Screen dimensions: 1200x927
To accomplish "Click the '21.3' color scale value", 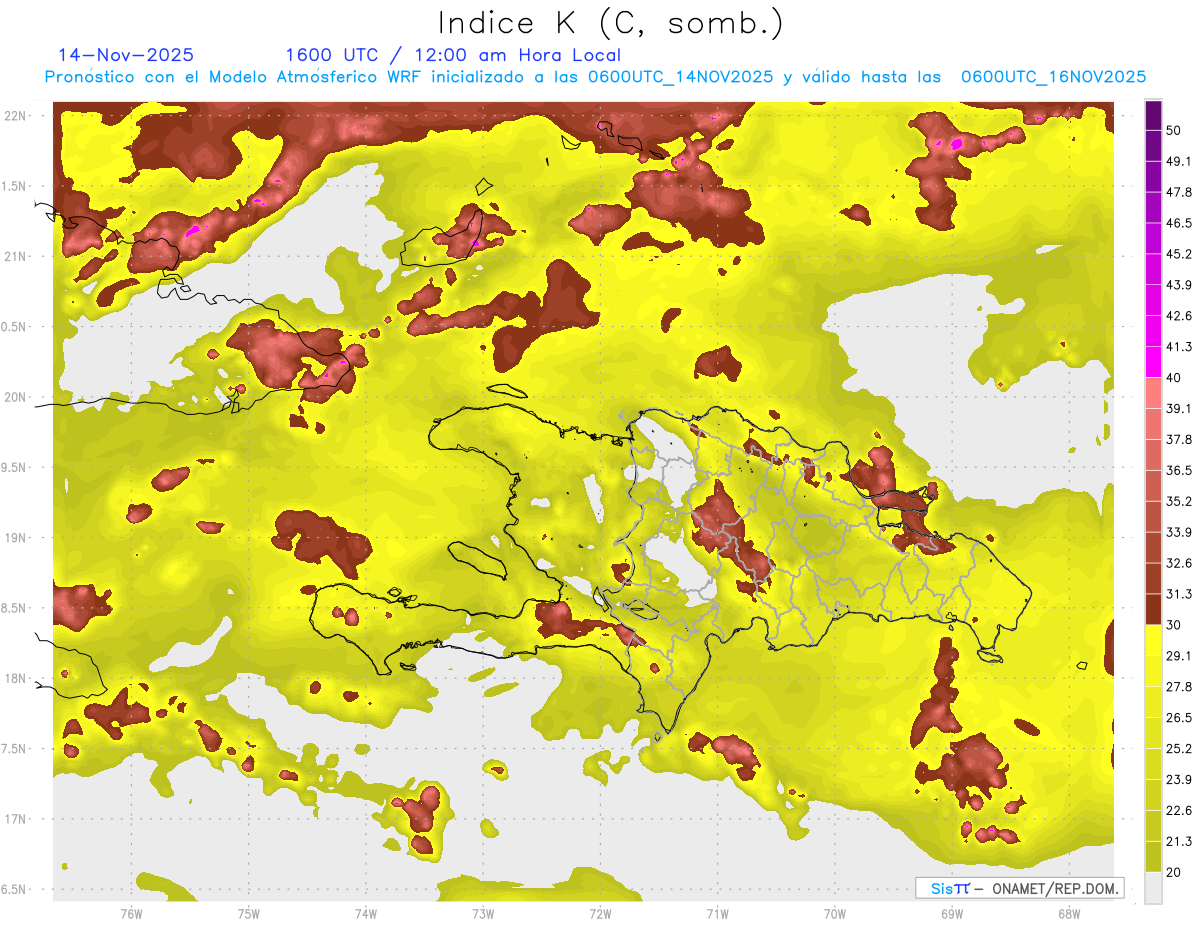I will [x=1178, y=841].
